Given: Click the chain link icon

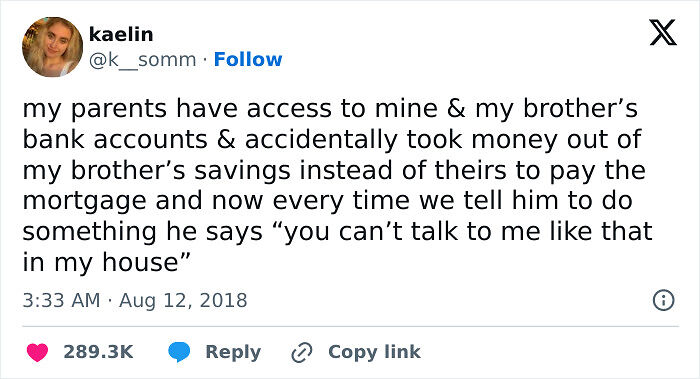Looking at the screenshot, I should [302, 352].
